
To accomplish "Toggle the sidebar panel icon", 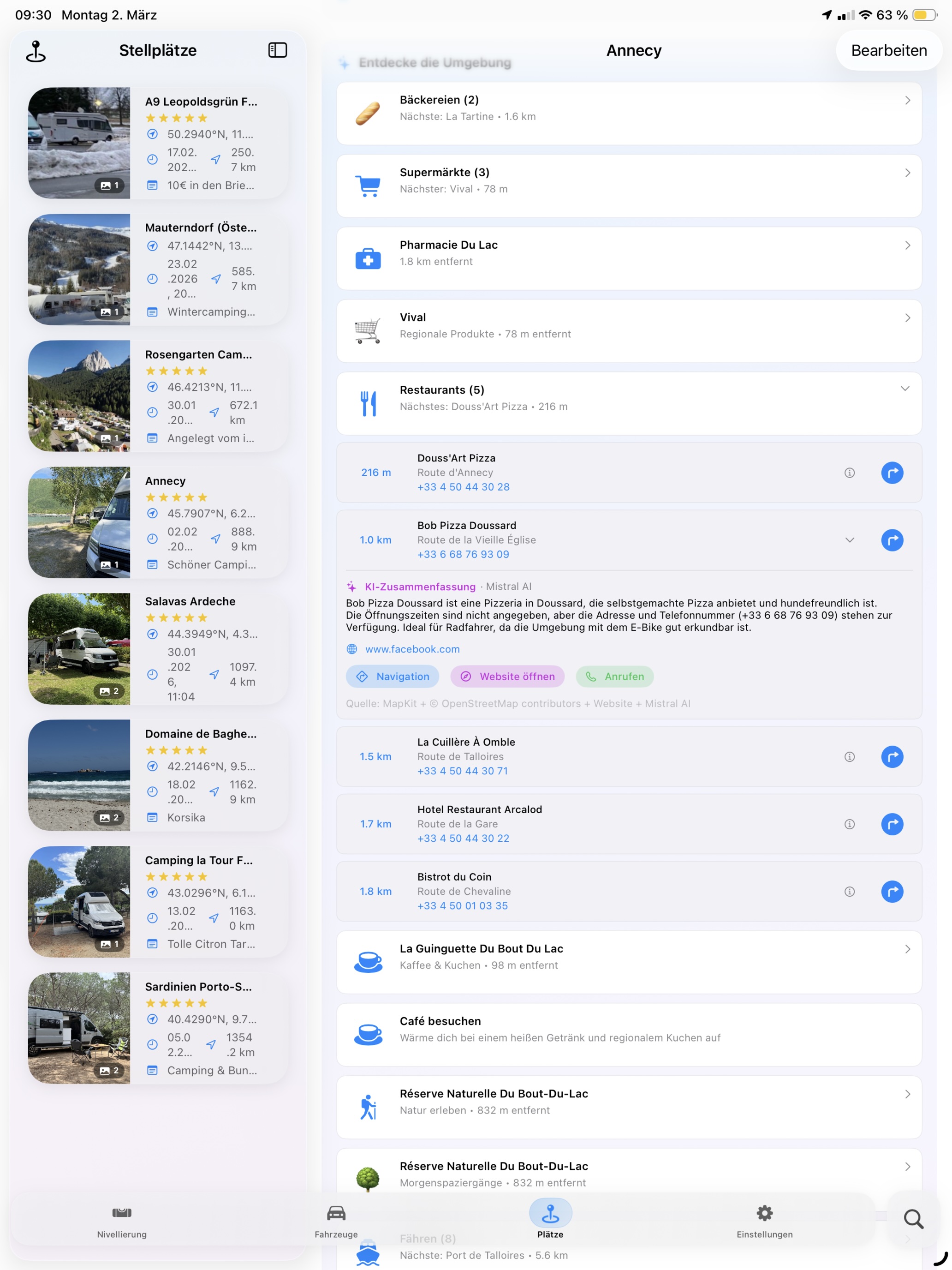I will (277, 50).
